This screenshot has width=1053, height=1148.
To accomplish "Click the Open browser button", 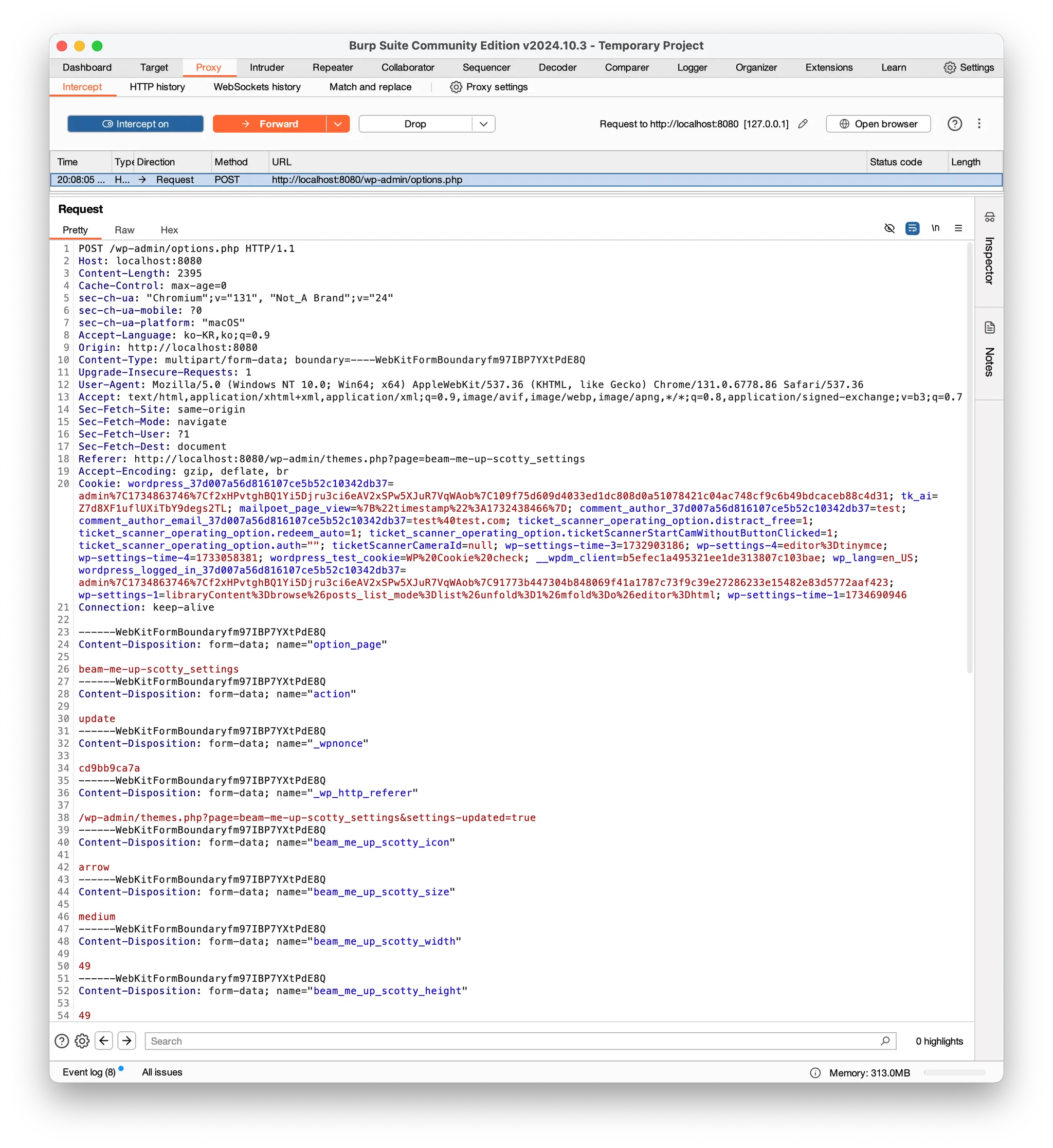I will (x=878, y=123).
